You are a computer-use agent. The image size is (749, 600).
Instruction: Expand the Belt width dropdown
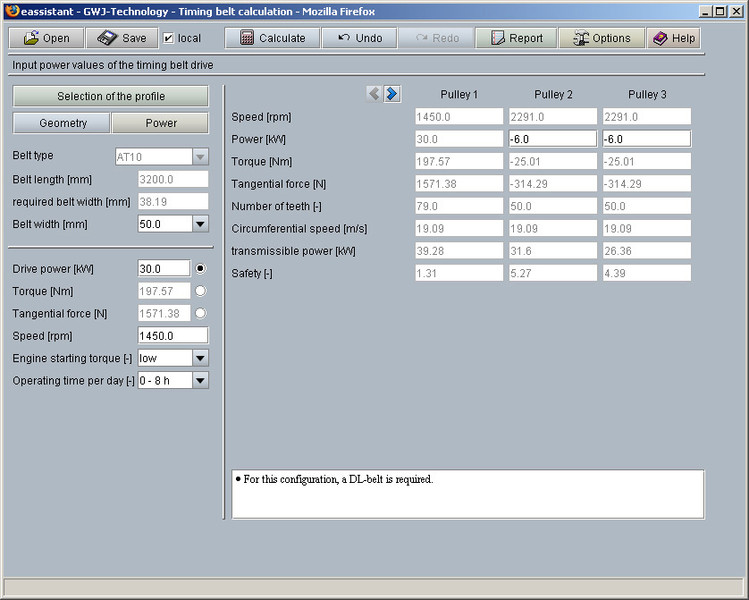[199, 224]
